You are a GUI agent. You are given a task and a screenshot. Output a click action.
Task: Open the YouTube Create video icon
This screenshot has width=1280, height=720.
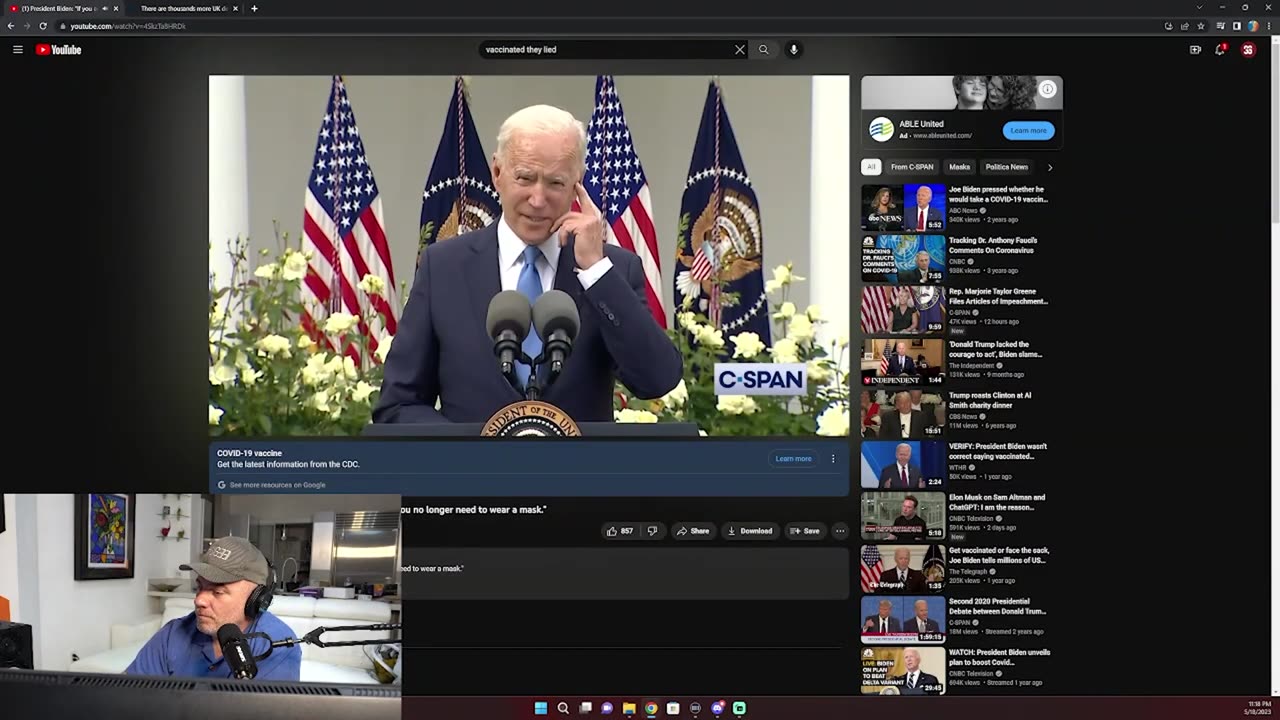[1195, 49]
